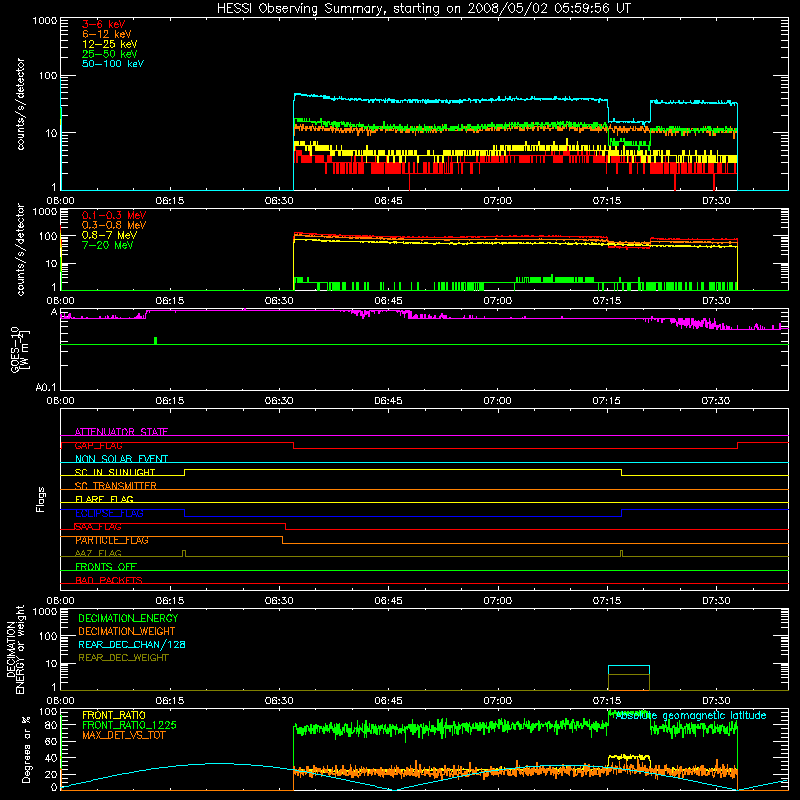Click the "Degrees or %" axis title
Screen dimensions: 800x800
tap(26, 749)
